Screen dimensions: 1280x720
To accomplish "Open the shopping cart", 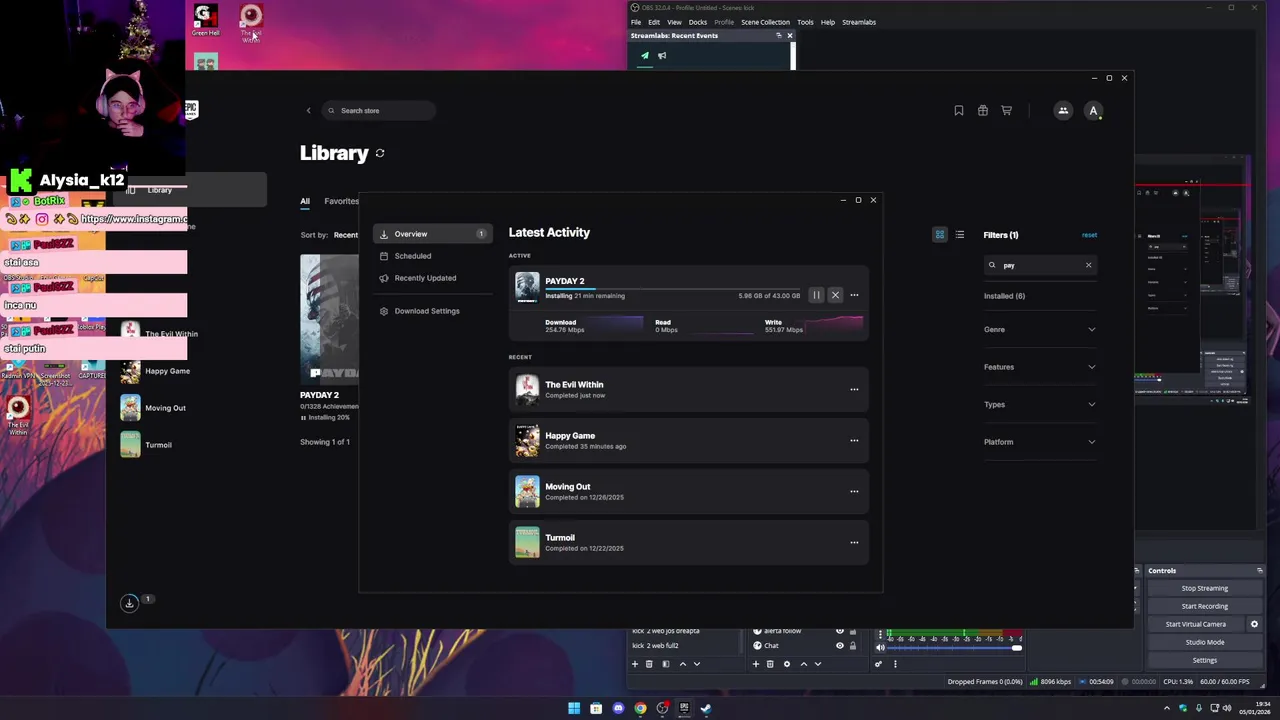I will (x=1007, y=111).
